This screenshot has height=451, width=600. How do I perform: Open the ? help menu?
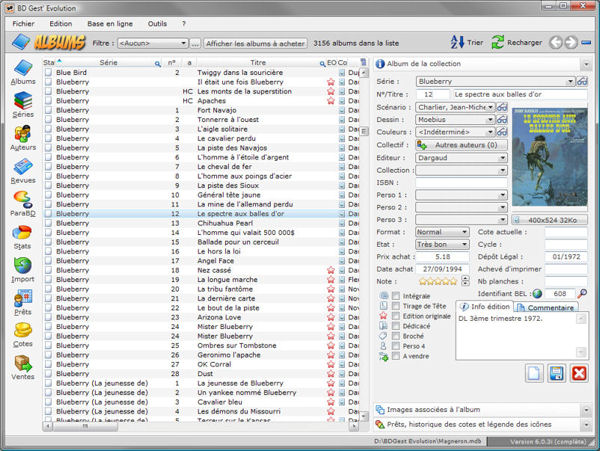pyautogui.click(x=184, y=24)
